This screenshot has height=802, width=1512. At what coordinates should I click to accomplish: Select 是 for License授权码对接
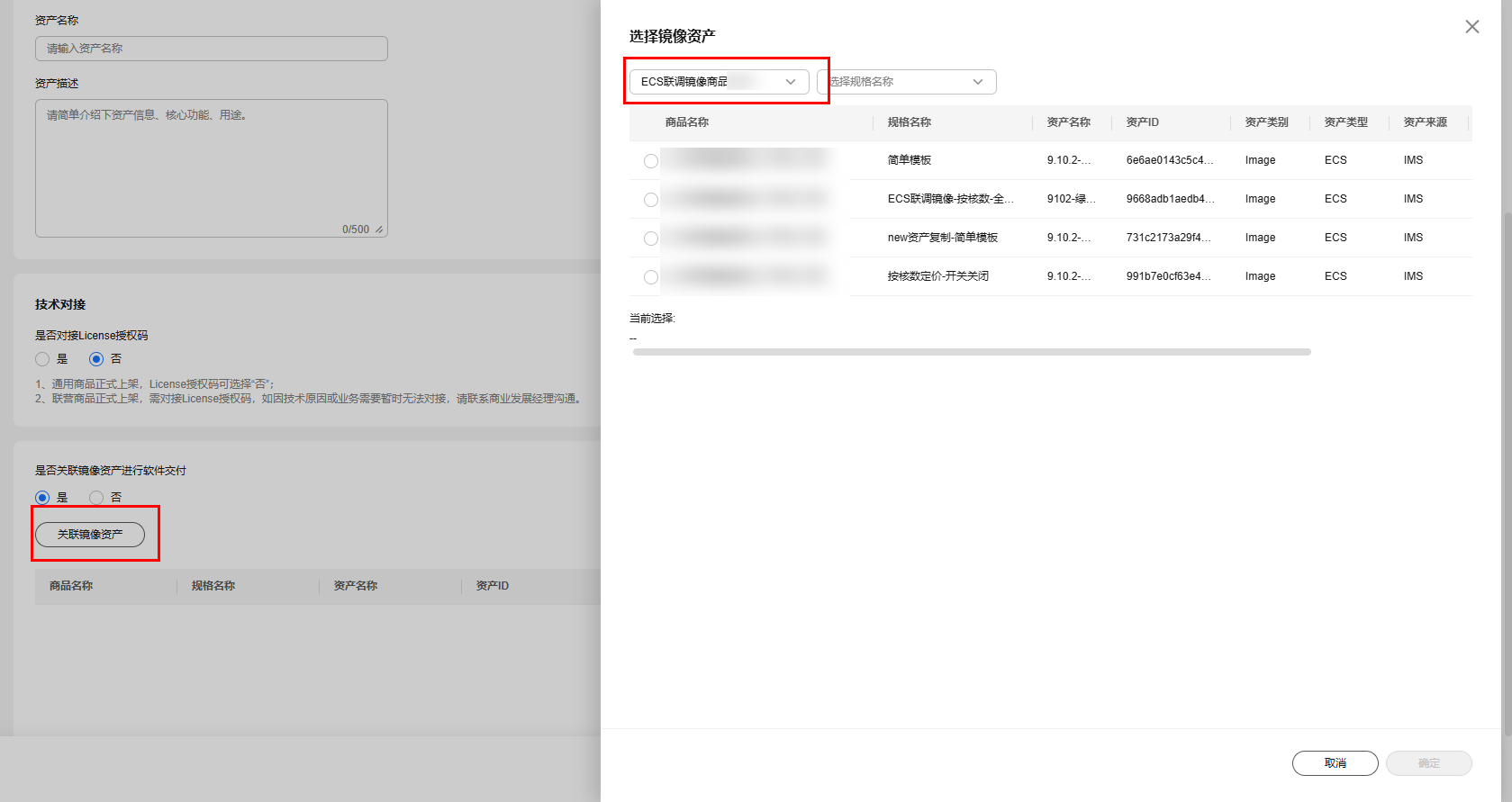point(42,359)
